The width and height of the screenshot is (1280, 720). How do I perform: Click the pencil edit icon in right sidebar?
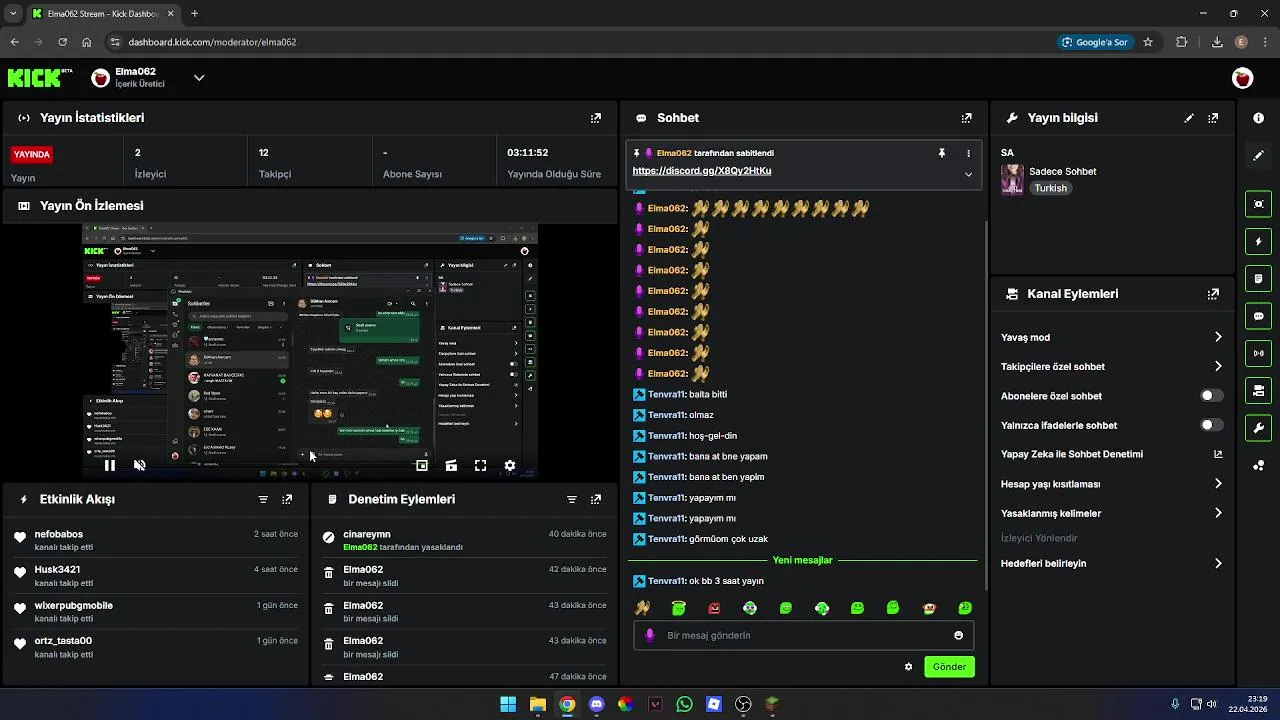click(1258, 155)
